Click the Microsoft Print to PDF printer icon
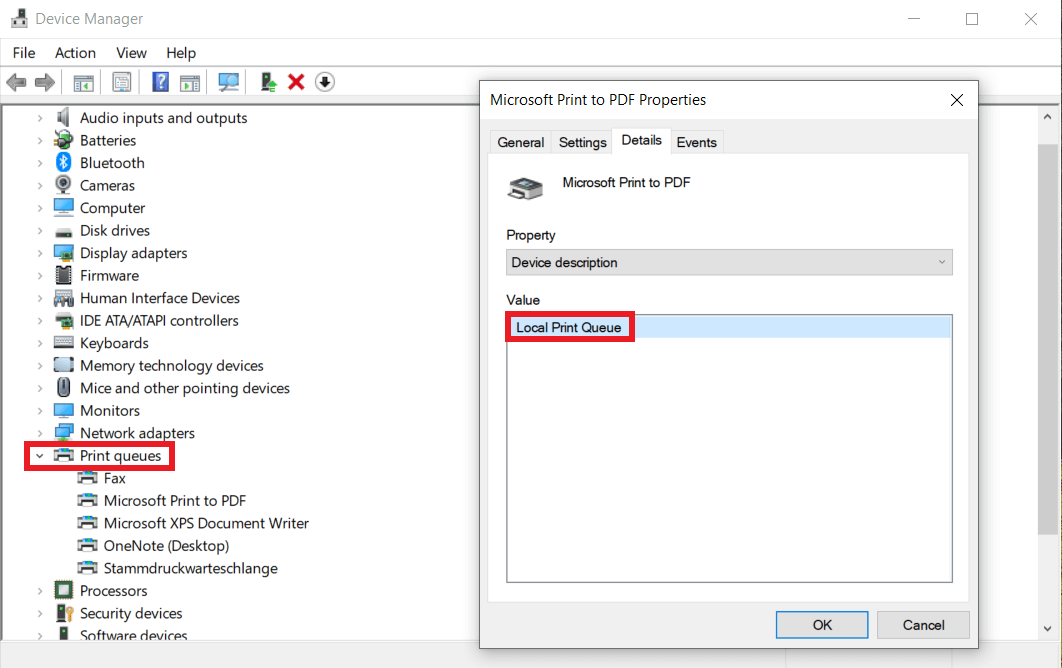 tap(524, 187)
